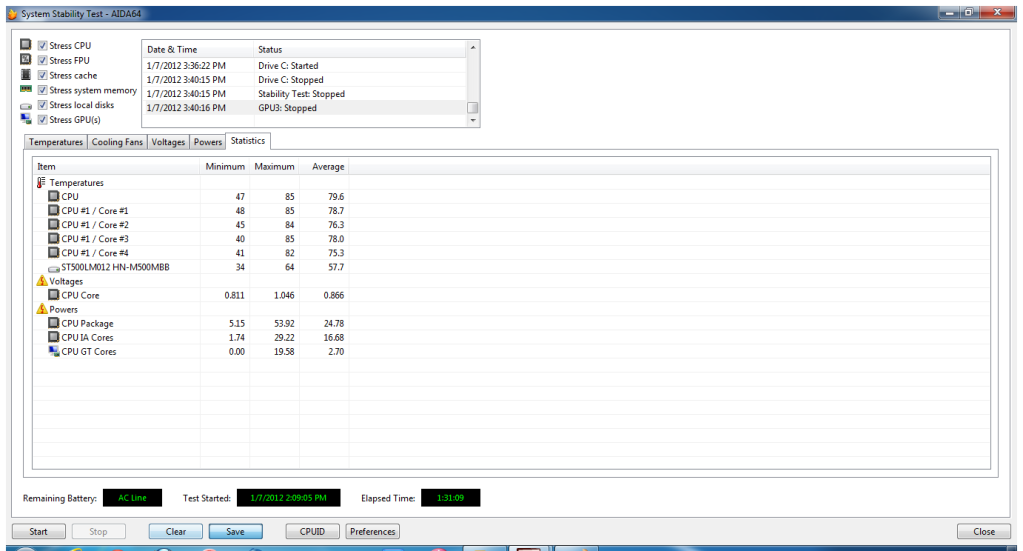
Task: Toggle the Stress local disks checkbox
Action: point(42,105)
